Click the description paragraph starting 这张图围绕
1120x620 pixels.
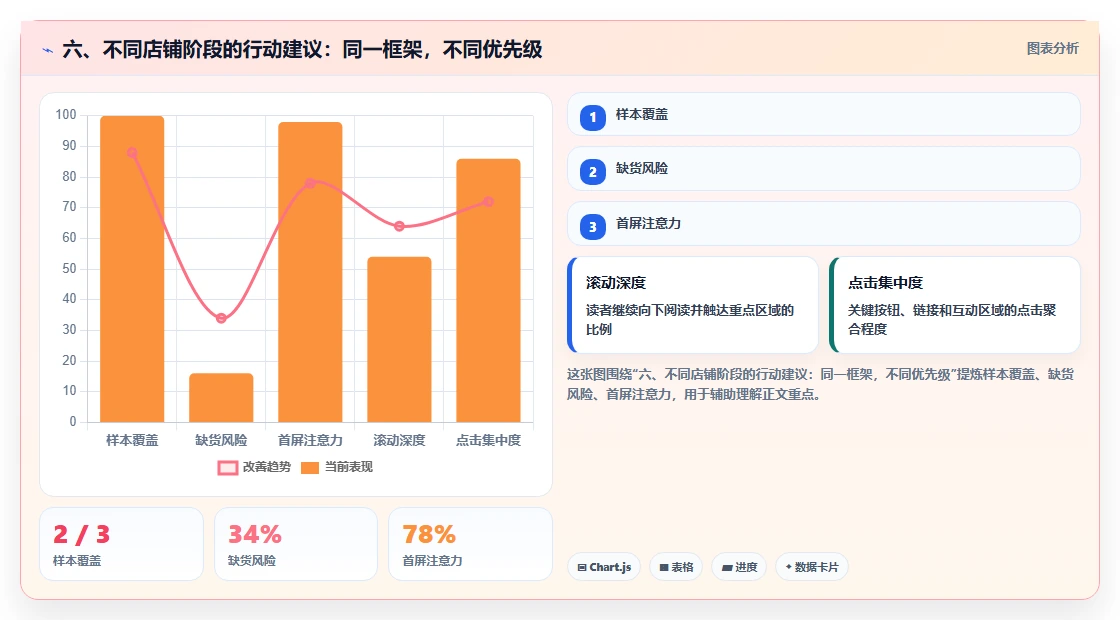(x=821, y=384)
